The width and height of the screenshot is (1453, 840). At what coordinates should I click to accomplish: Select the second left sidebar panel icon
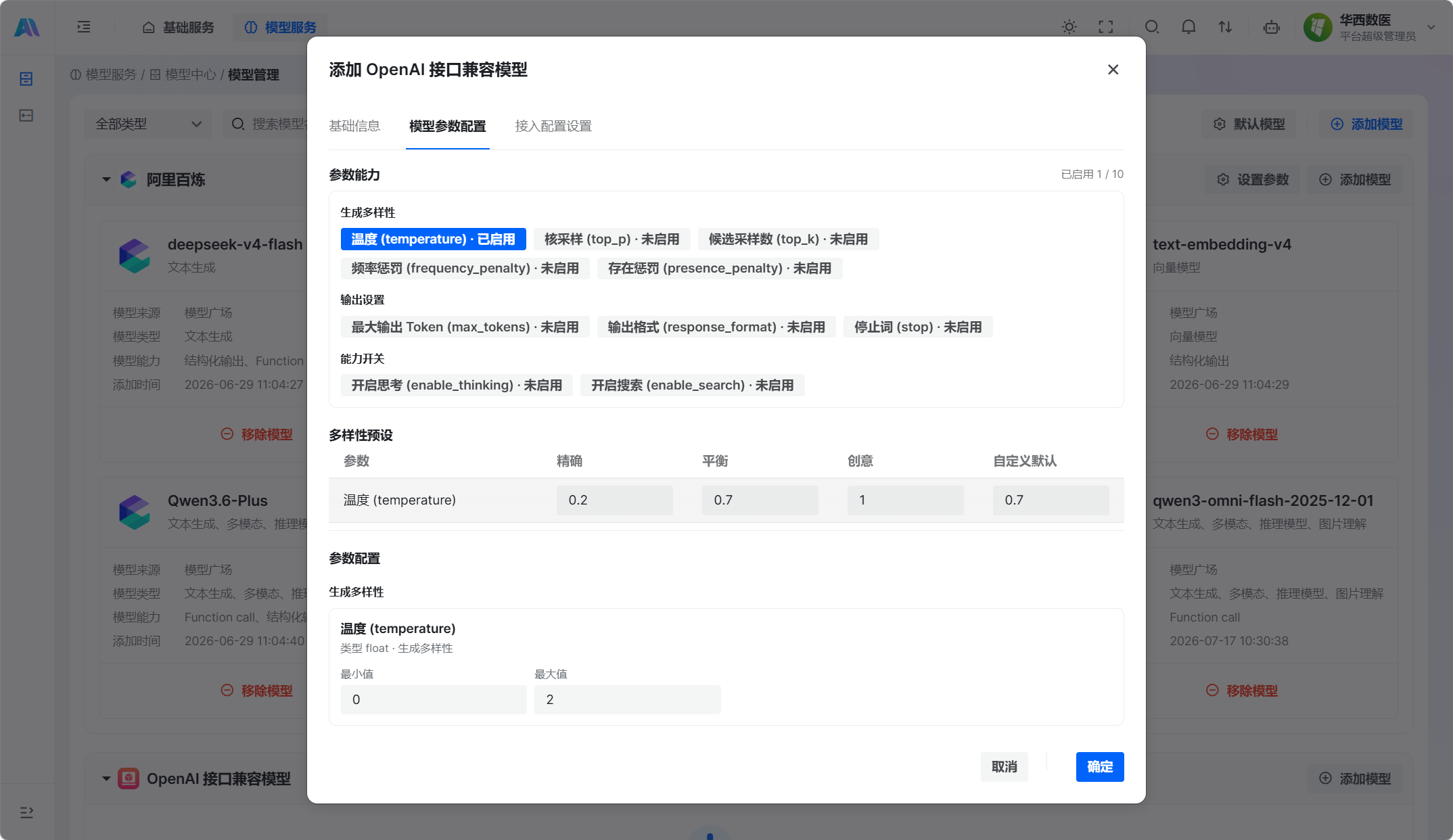[26, 116]
